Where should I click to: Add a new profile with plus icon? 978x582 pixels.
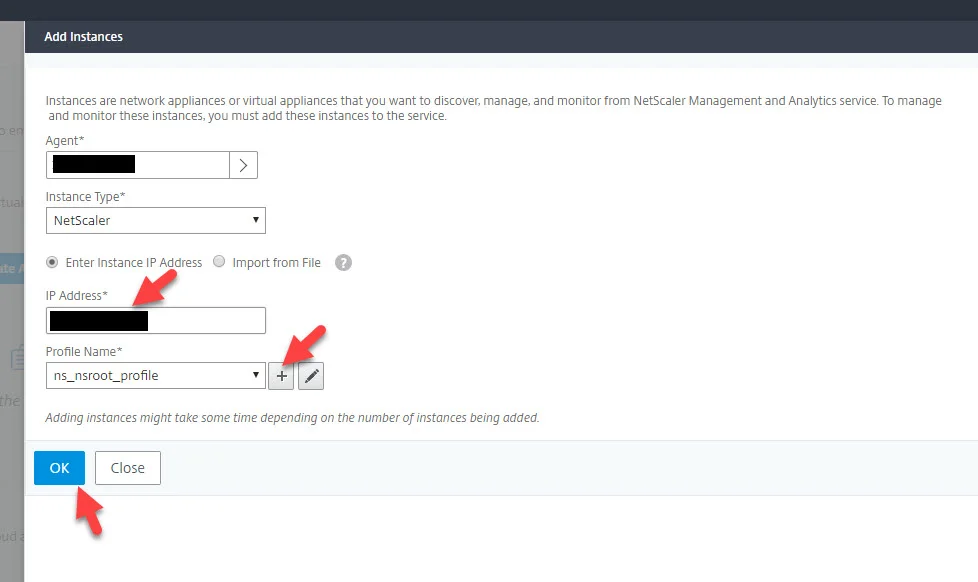tap(281, 376)
